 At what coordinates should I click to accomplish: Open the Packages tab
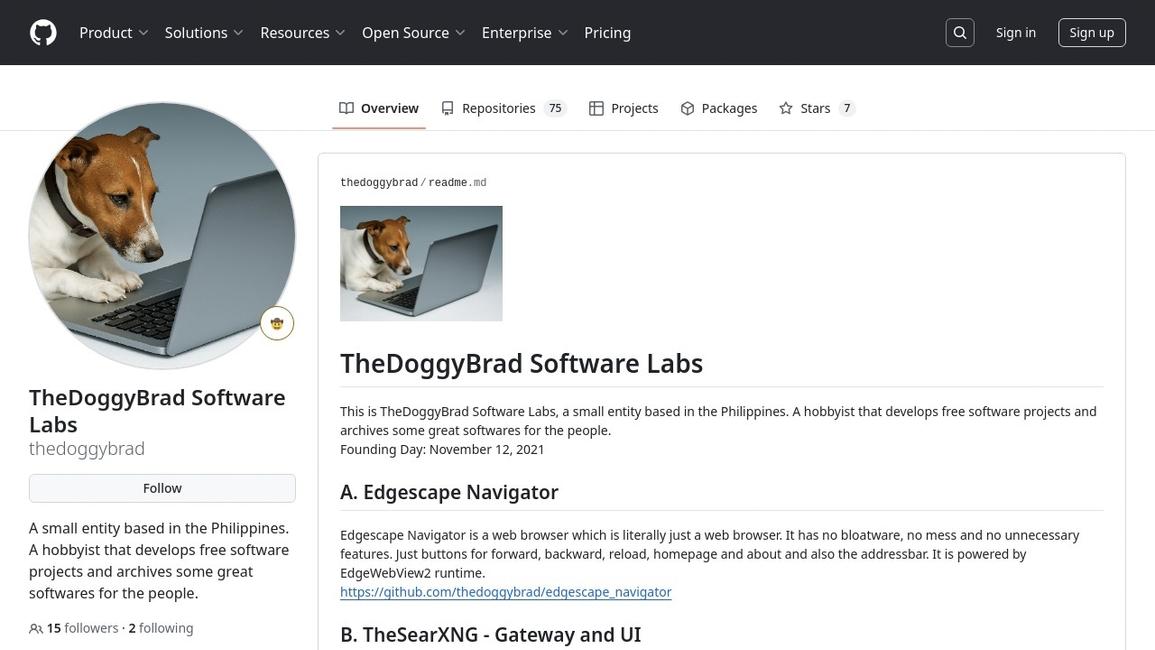pos(719,108)
